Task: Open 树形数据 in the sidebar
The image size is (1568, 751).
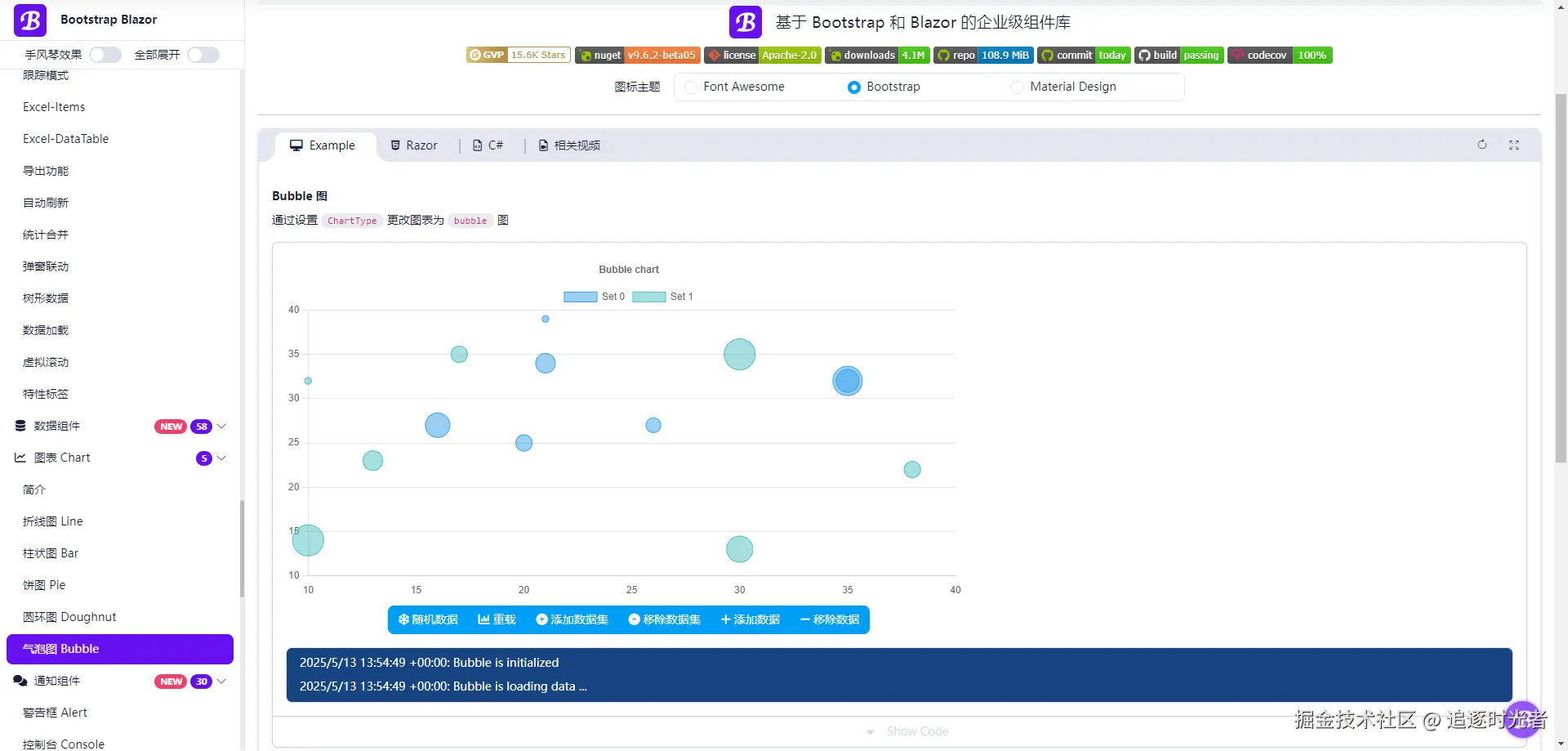Action: point(46,298)
